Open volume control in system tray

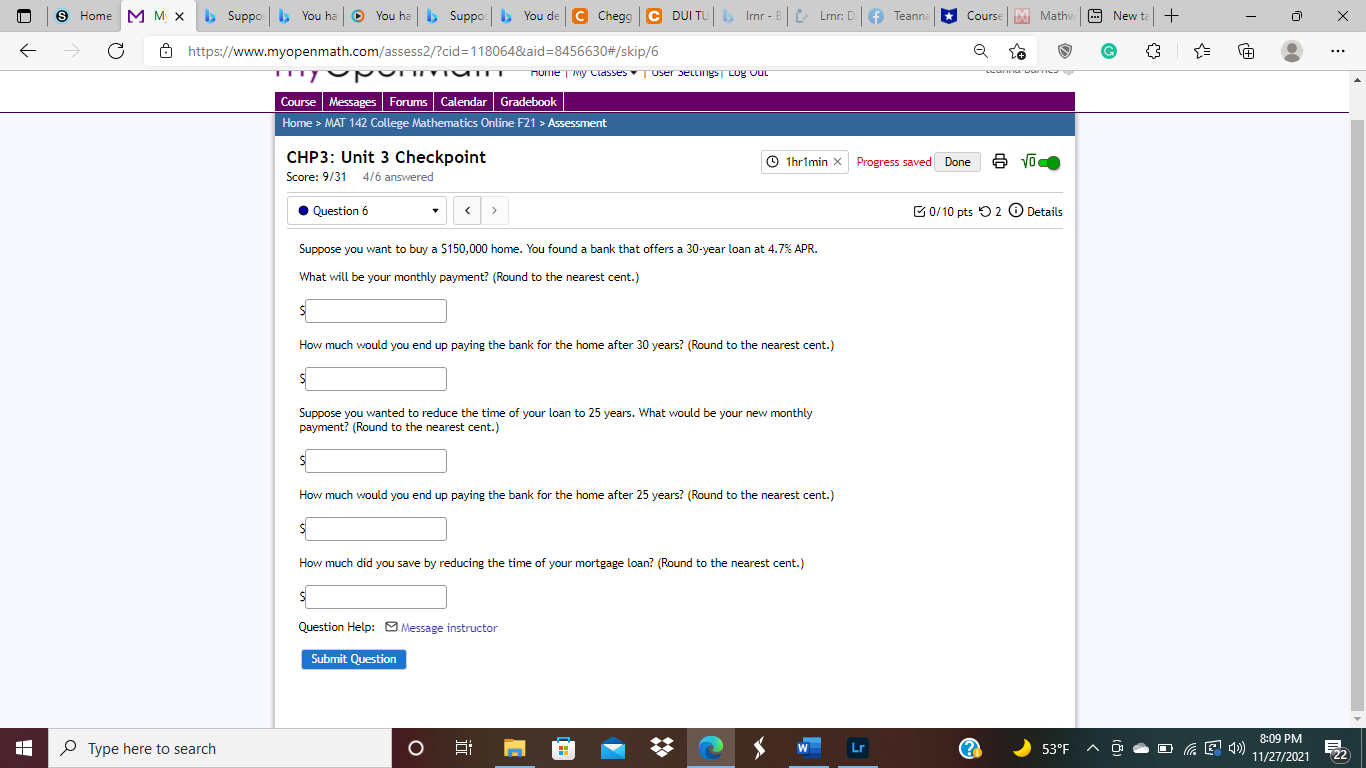click(1235, 748)
